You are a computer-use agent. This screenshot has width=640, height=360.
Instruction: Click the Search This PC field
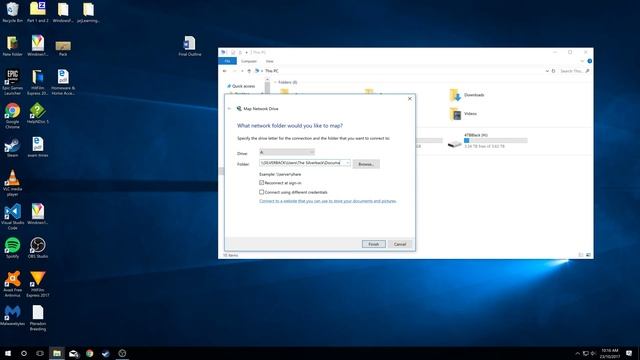coord(574,71)
